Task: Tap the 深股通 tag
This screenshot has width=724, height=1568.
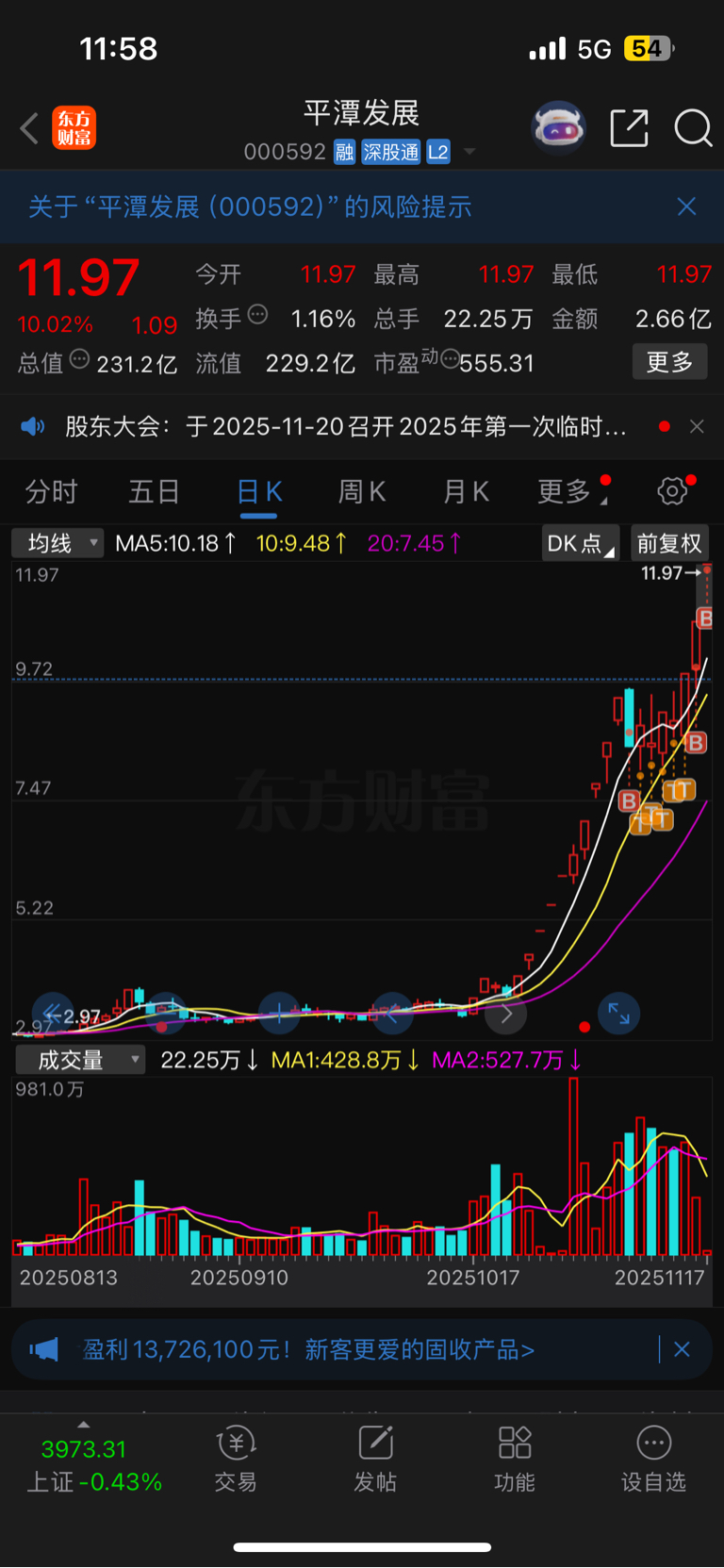Action: coord(391,152)
